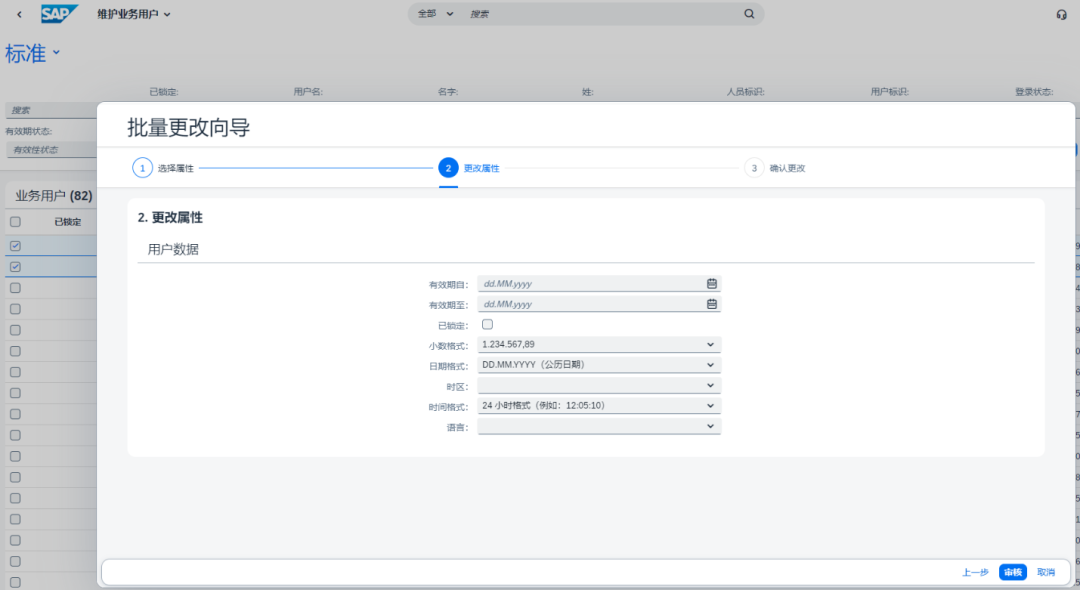Click the 审核 button
The width and height of the screenshot is (1080, 590).
[1012, 571]
